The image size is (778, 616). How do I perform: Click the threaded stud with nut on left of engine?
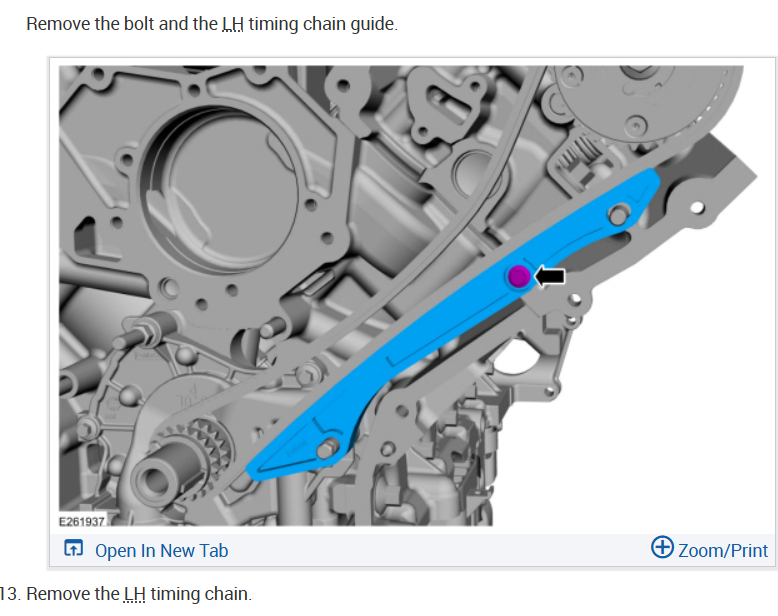[144, 331]
